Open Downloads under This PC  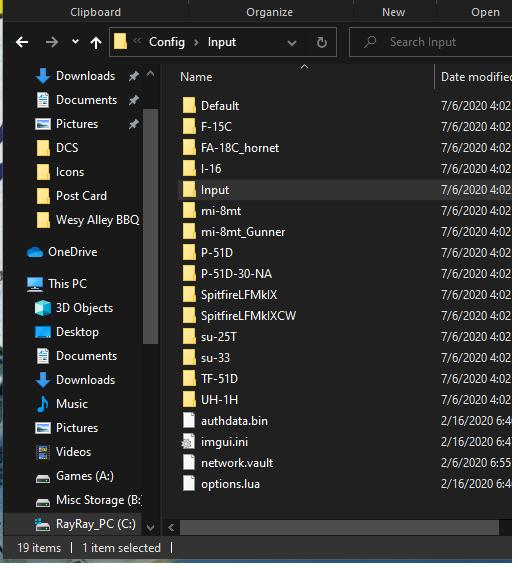[x=75, y=380]
